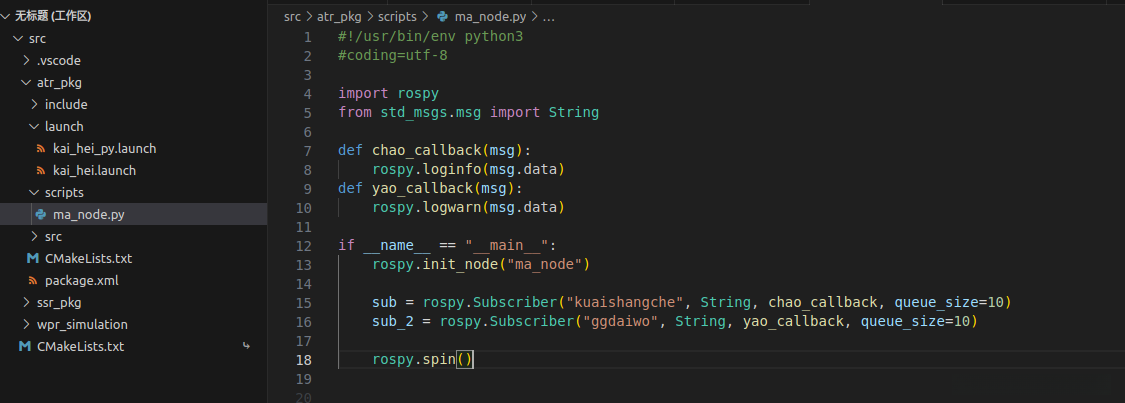The image size is (1125, 403).
Task: Expand the ssr_pkg folder
Action: click(x=26, y=302)
